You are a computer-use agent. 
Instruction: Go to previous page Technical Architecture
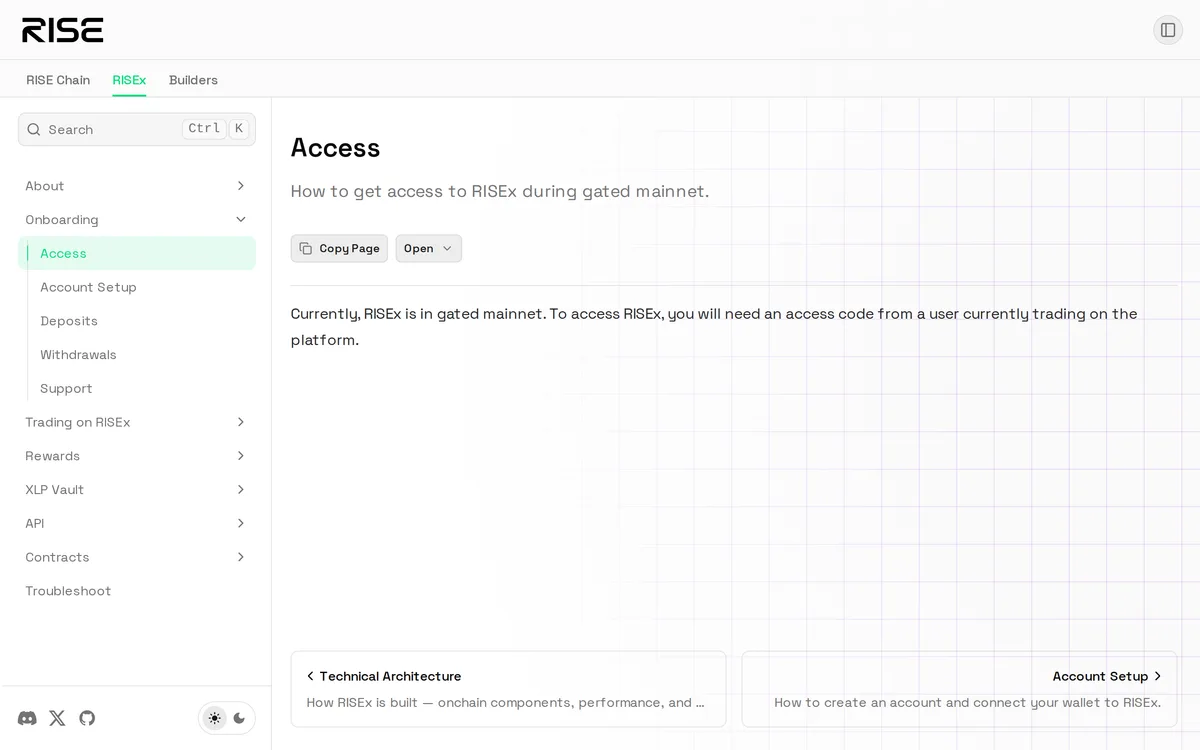click(x=508, y=689)
